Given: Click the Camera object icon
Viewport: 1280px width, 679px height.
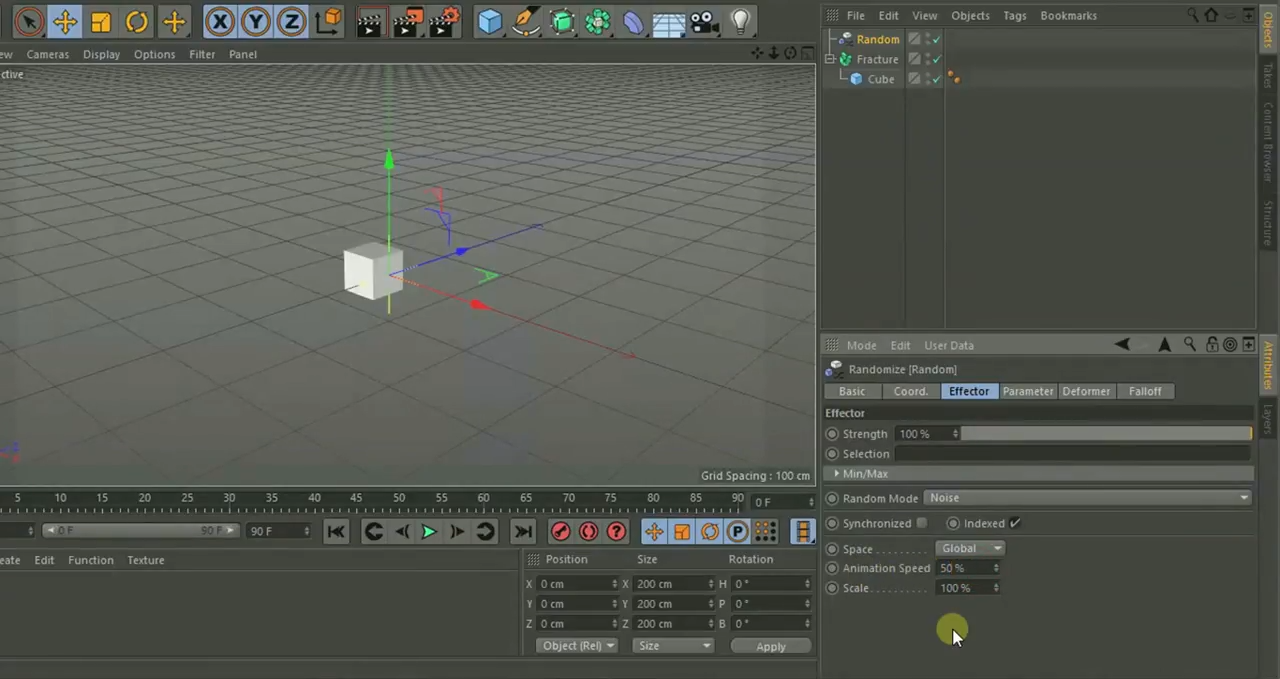Looking at the screenshot, I should (x=704, y=21).
